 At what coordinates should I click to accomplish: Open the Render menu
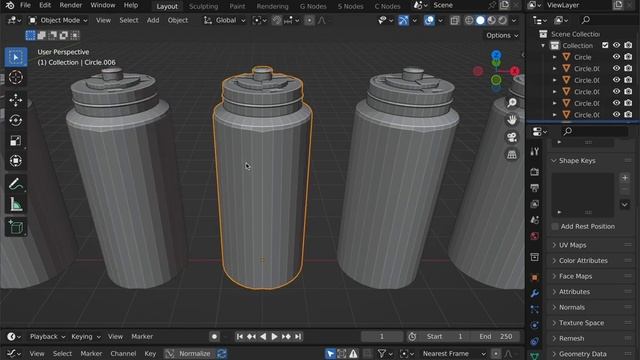click(71, 5)
